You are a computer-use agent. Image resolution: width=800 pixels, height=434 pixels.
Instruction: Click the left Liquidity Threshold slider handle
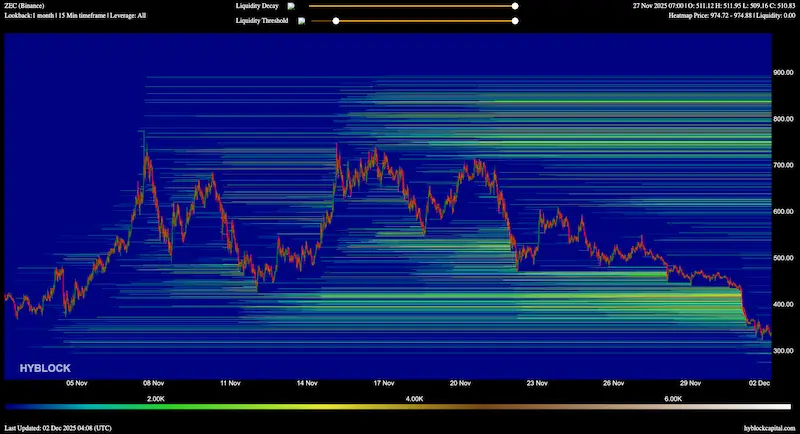tap(336, 20)
